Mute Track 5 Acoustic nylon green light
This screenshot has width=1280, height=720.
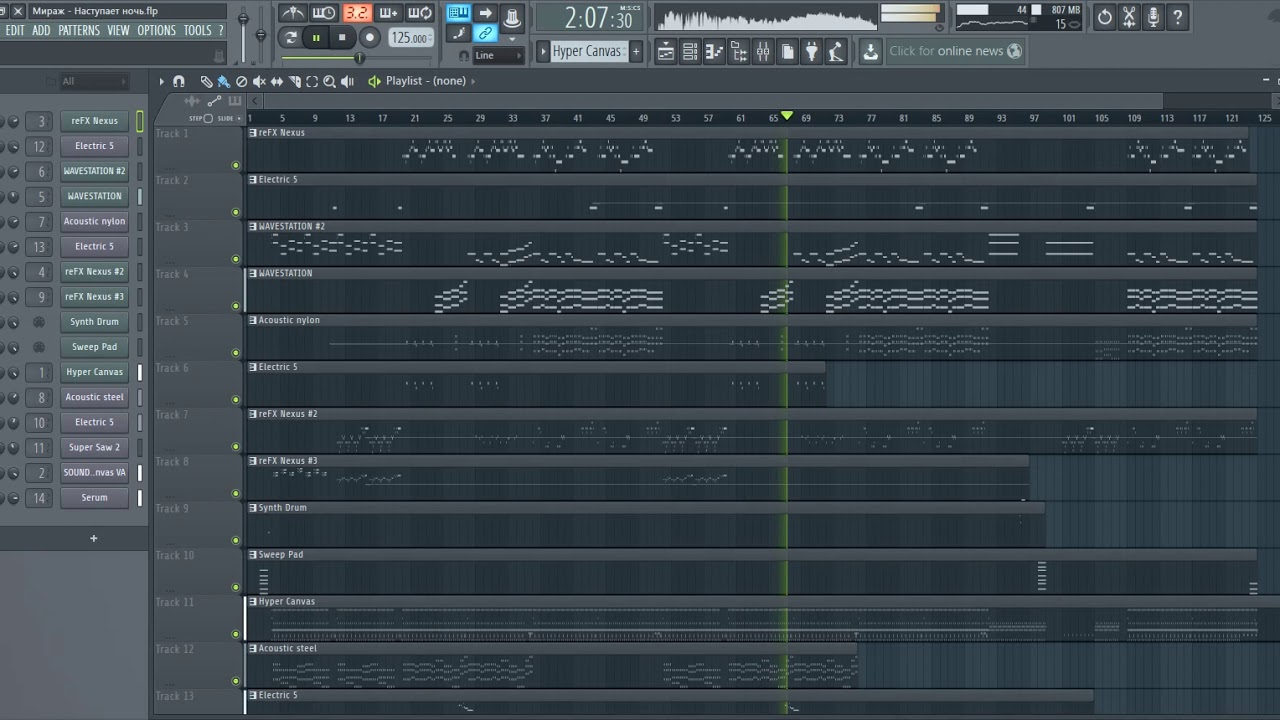[236, 353]
